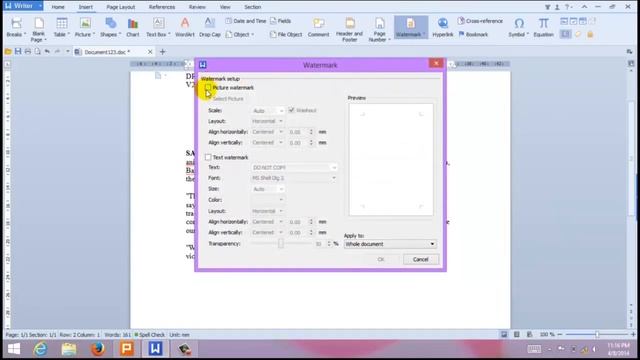The height and width of the screenshot is (360, 640).
Task: Launch Firefox from taskbar
Action: [x=98, y=349]
